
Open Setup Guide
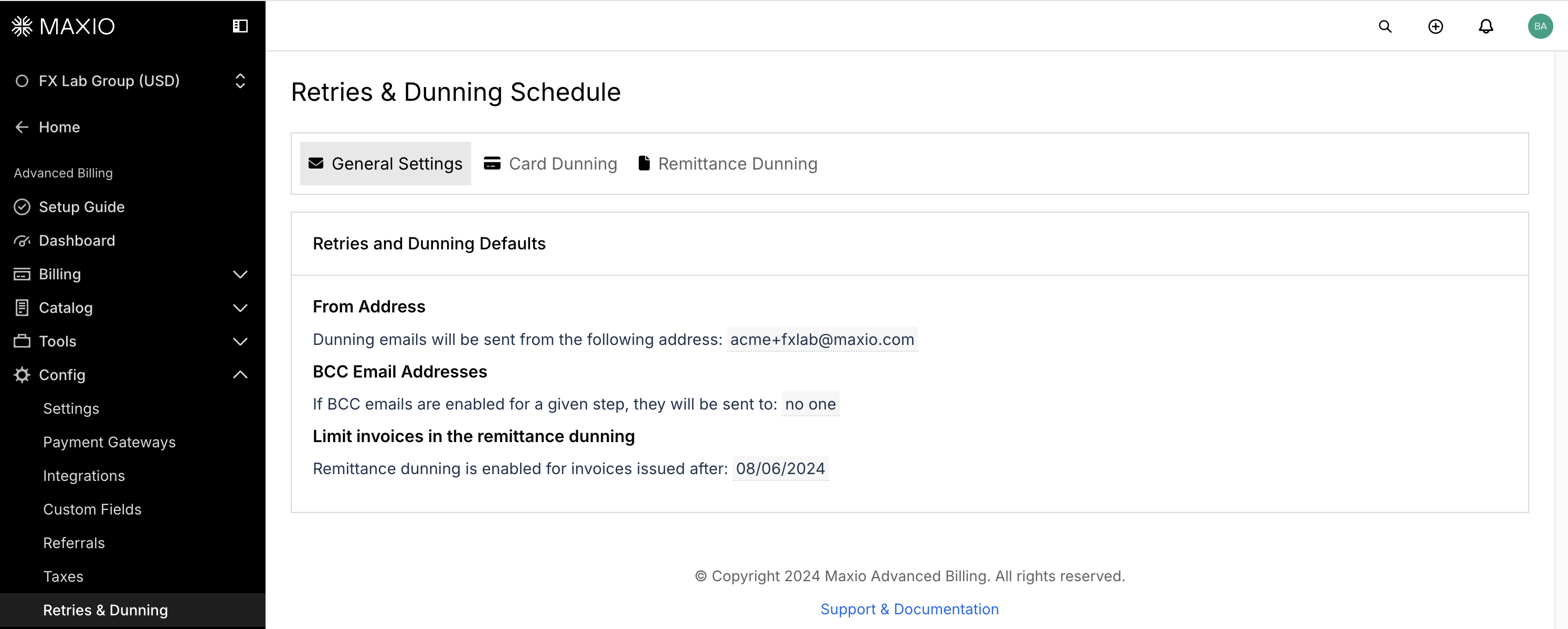click(x=81, y=207)
